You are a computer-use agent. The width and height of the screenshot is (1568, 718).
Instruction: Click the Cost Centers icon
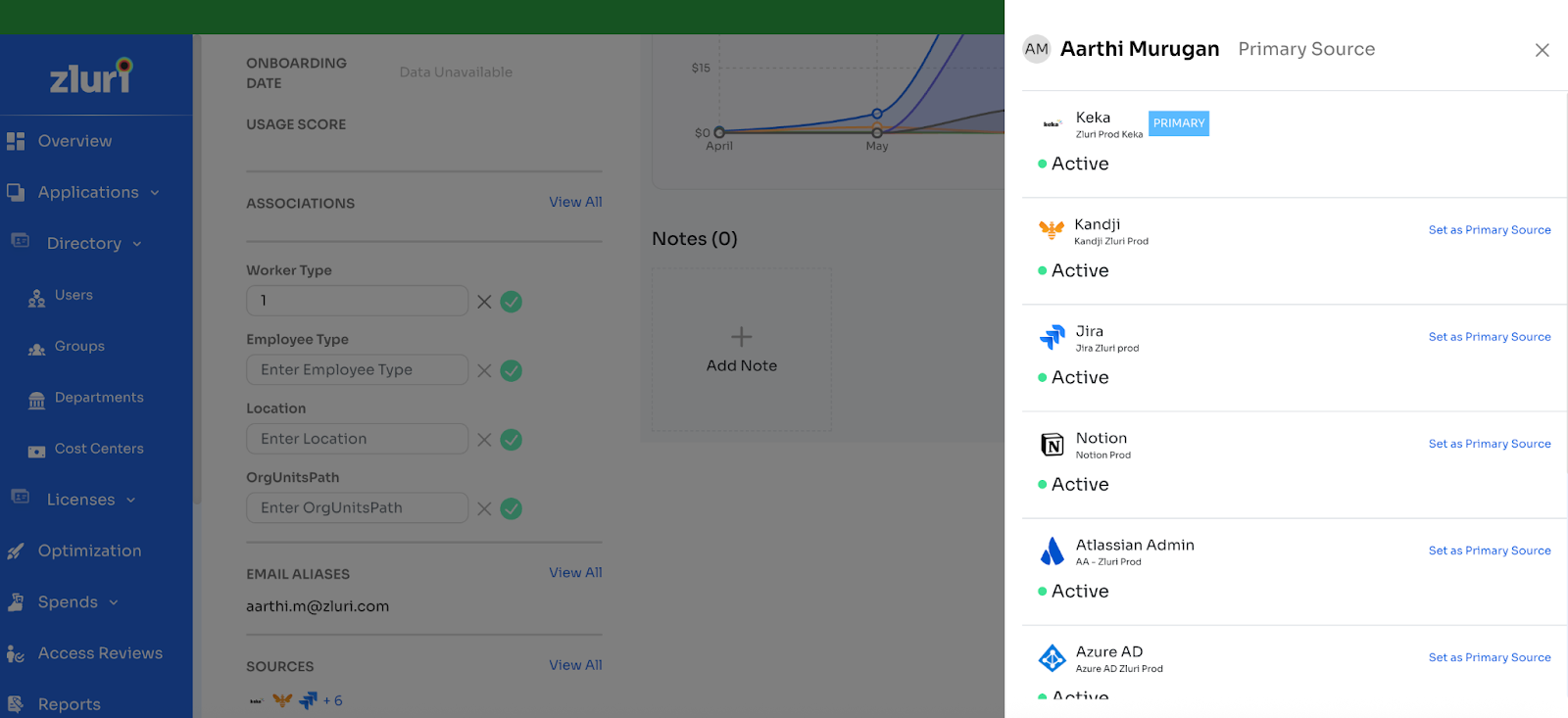click(37, 452)
